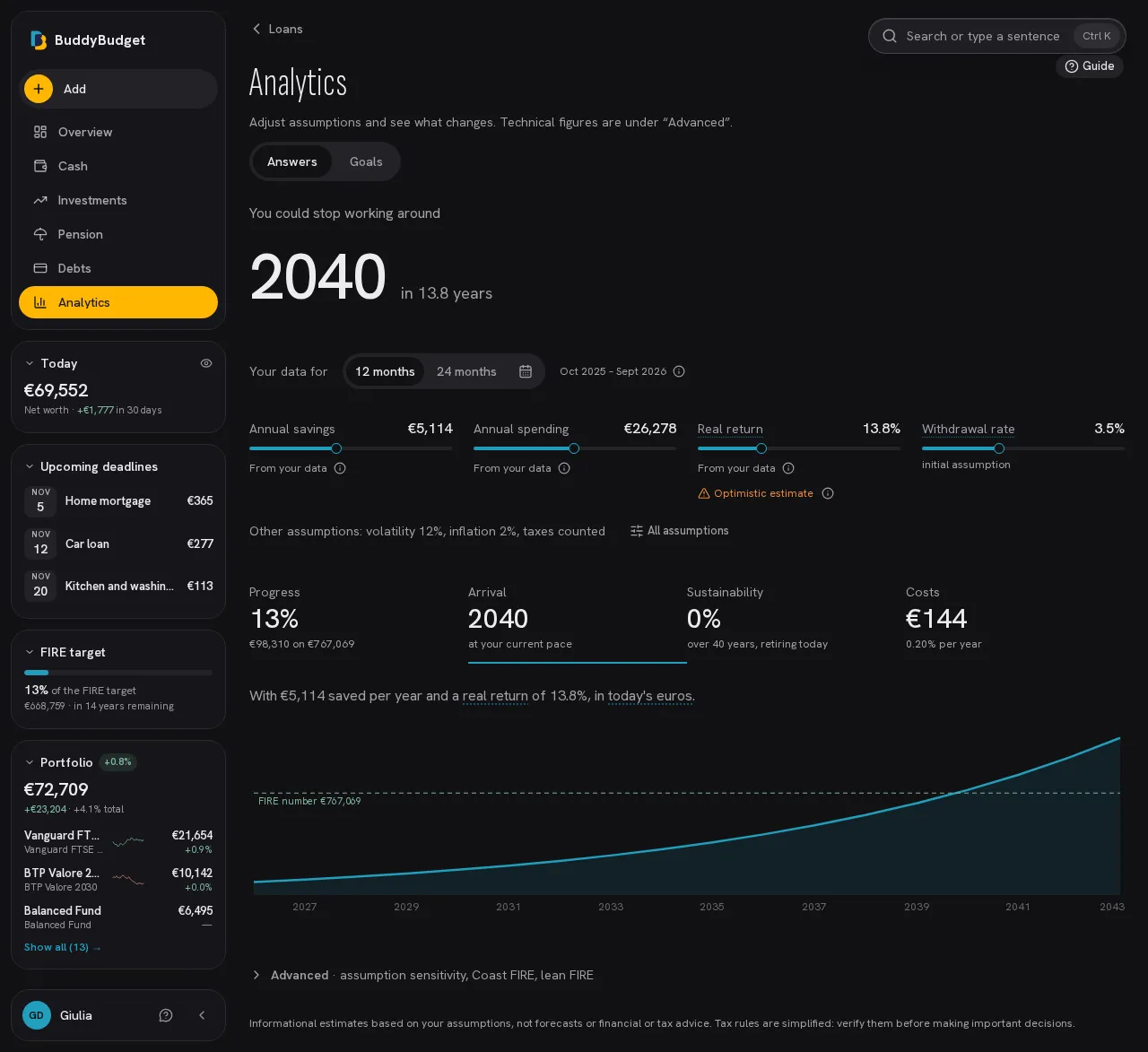Click info icon next to Optimistic estimate

click(828, 493)
